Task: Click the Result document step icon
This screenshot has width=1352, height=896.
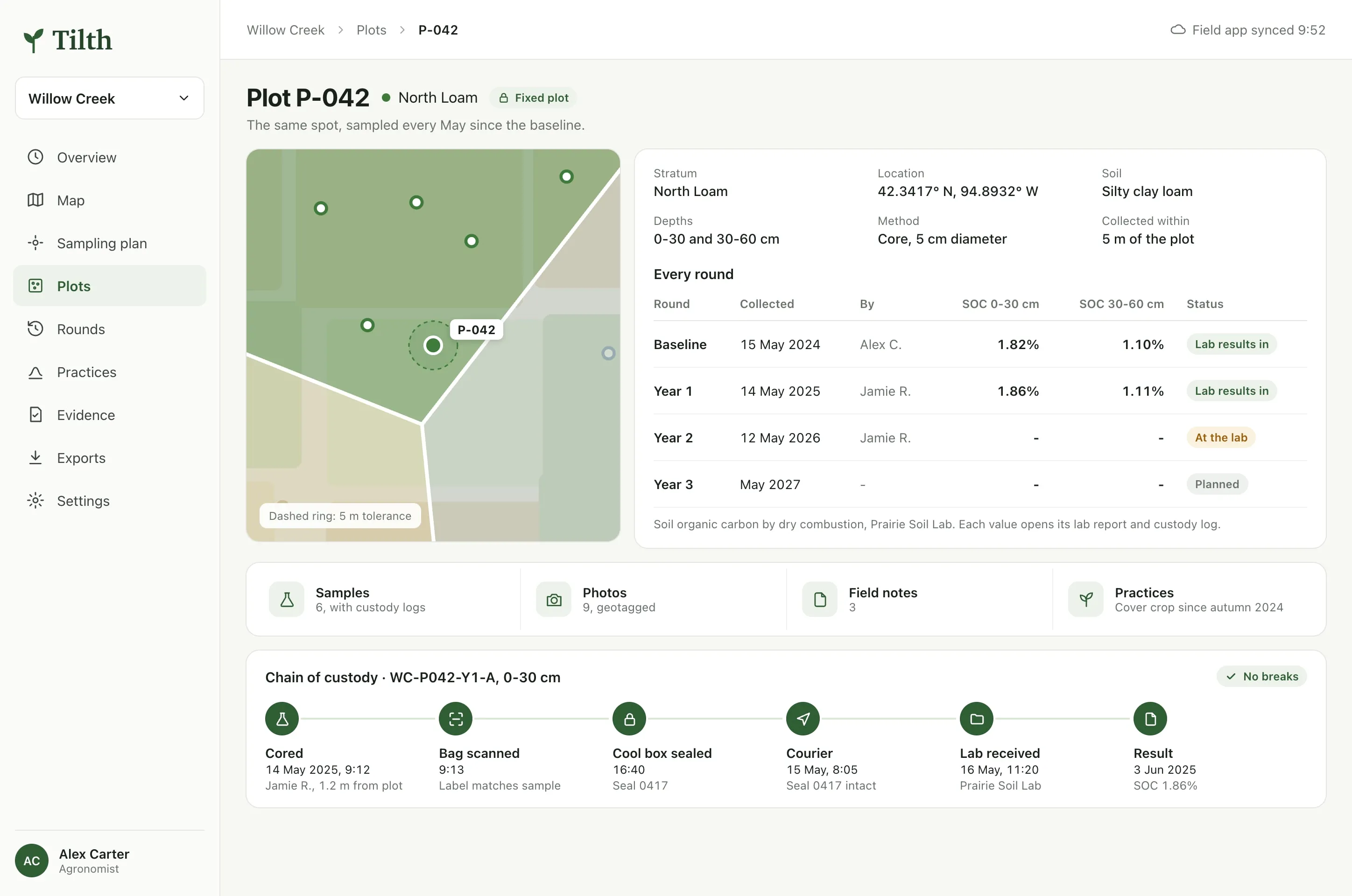Action: pyautogui.click(x=1150, y=719)
